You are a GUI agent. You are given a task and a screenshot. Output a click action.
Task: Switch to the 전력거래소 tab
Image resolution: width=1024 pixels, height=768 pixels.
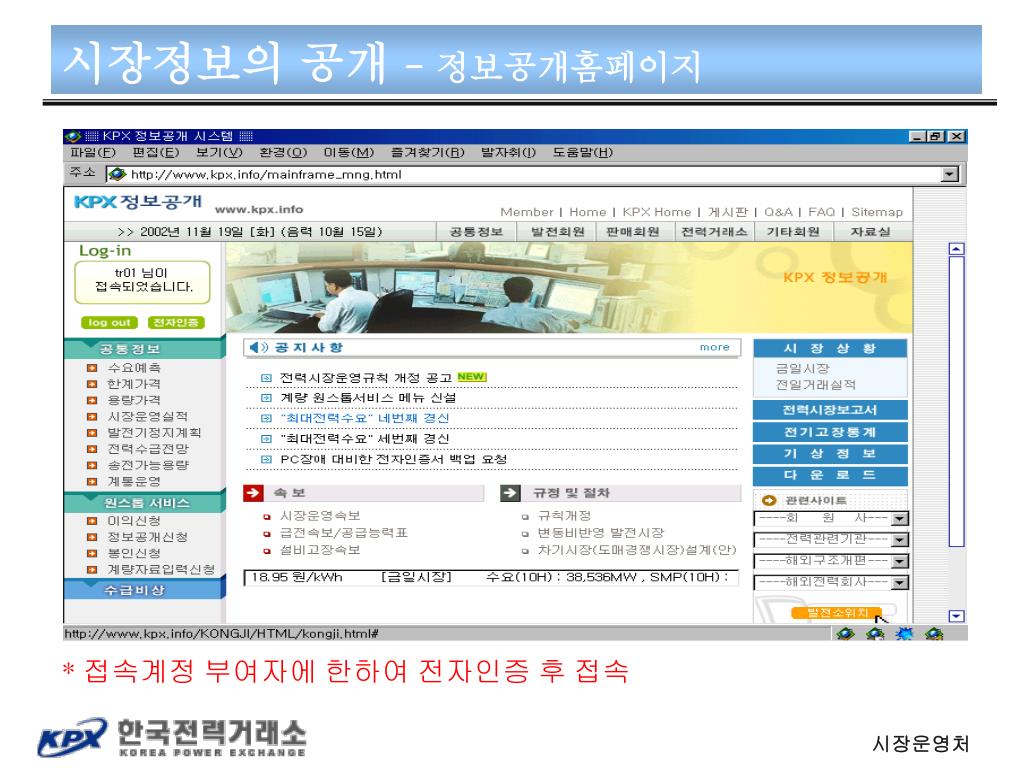point(714,232)
